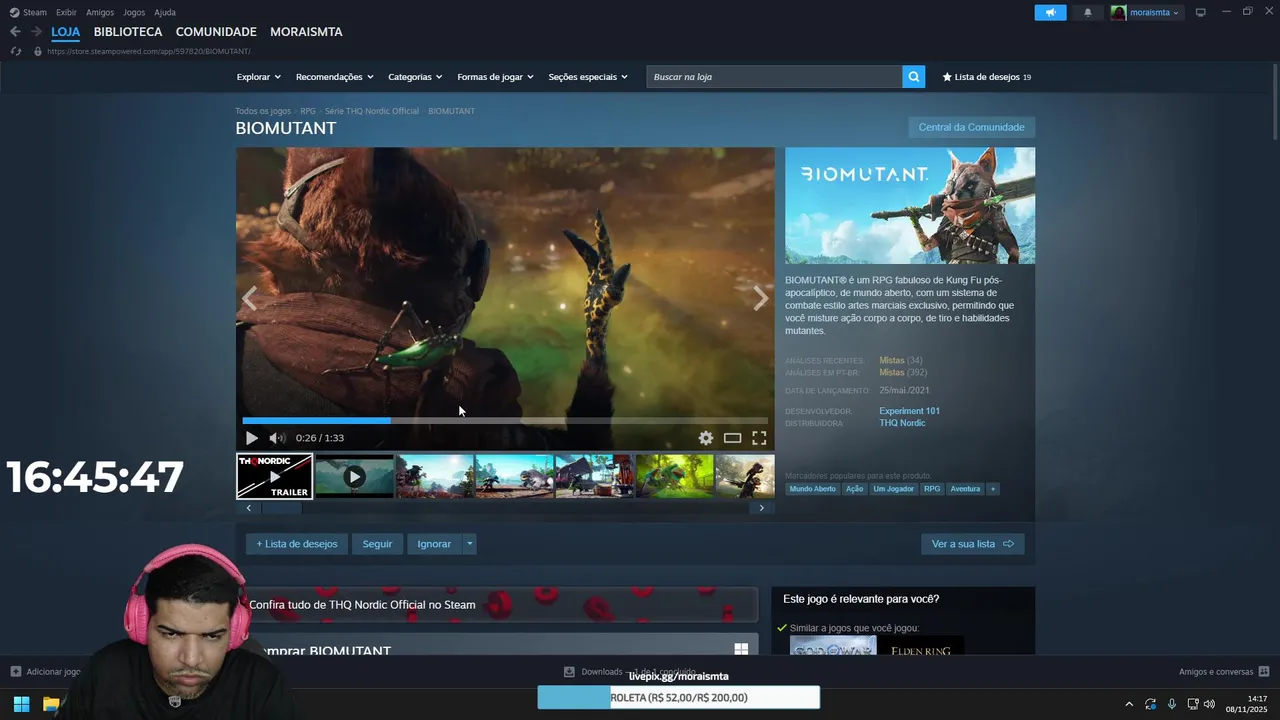Open the big picture mode icon
The image size is (1280, 720).
click(1200, 12)
